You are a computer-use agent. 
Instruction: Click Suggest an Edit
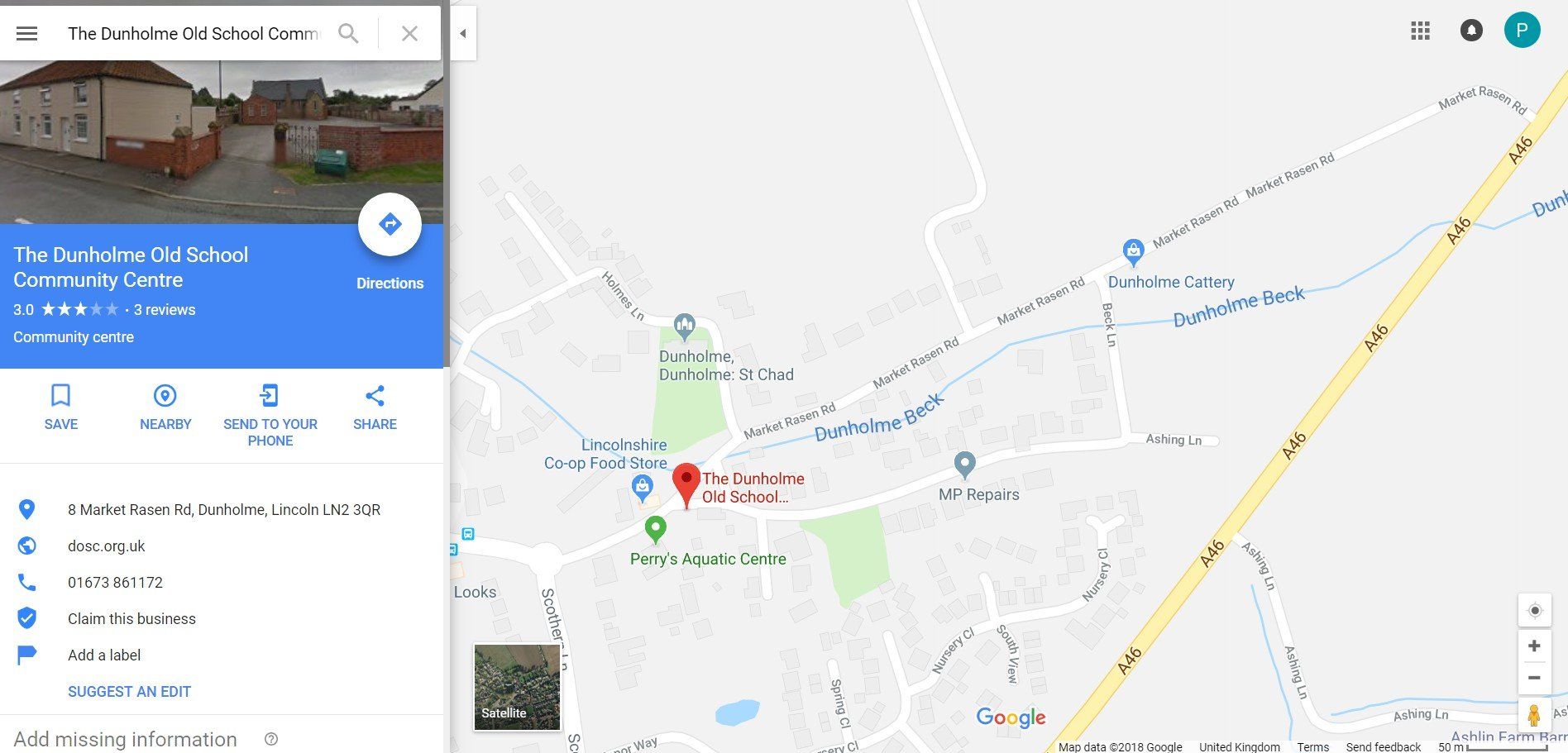click(129, 692)
